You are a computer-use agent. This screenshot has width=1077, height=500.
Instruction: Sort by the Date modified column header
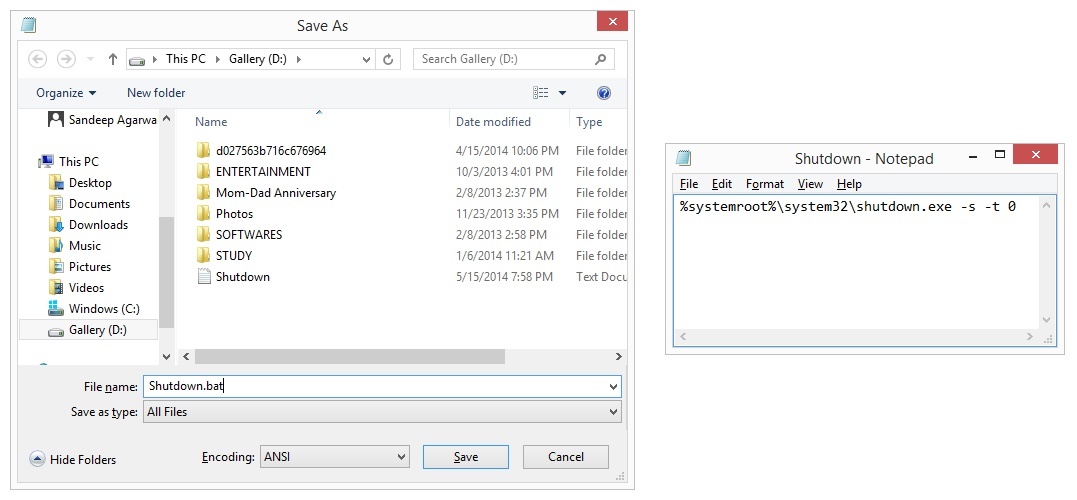click(x=493, y=122)
